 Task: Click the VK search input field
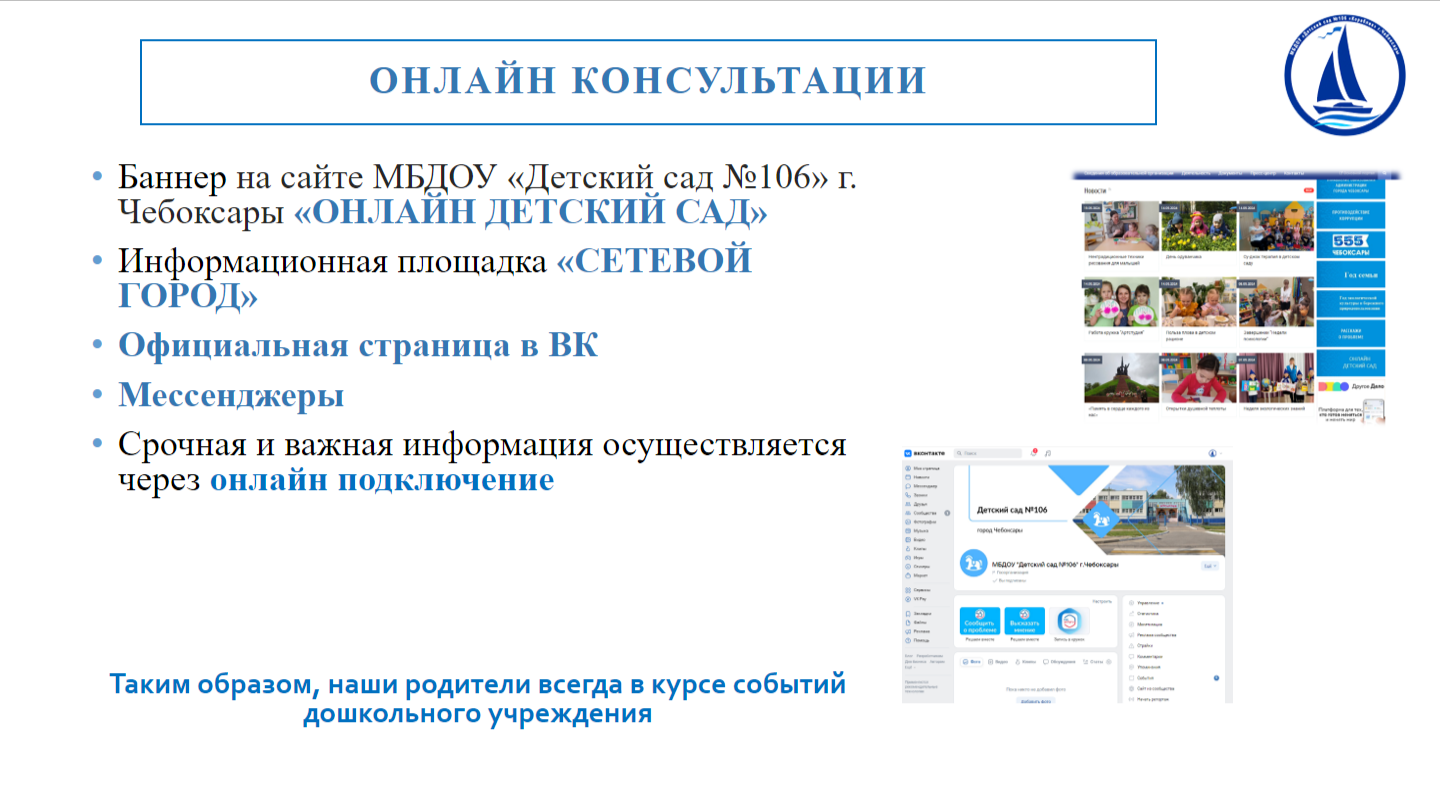(988, 453)
